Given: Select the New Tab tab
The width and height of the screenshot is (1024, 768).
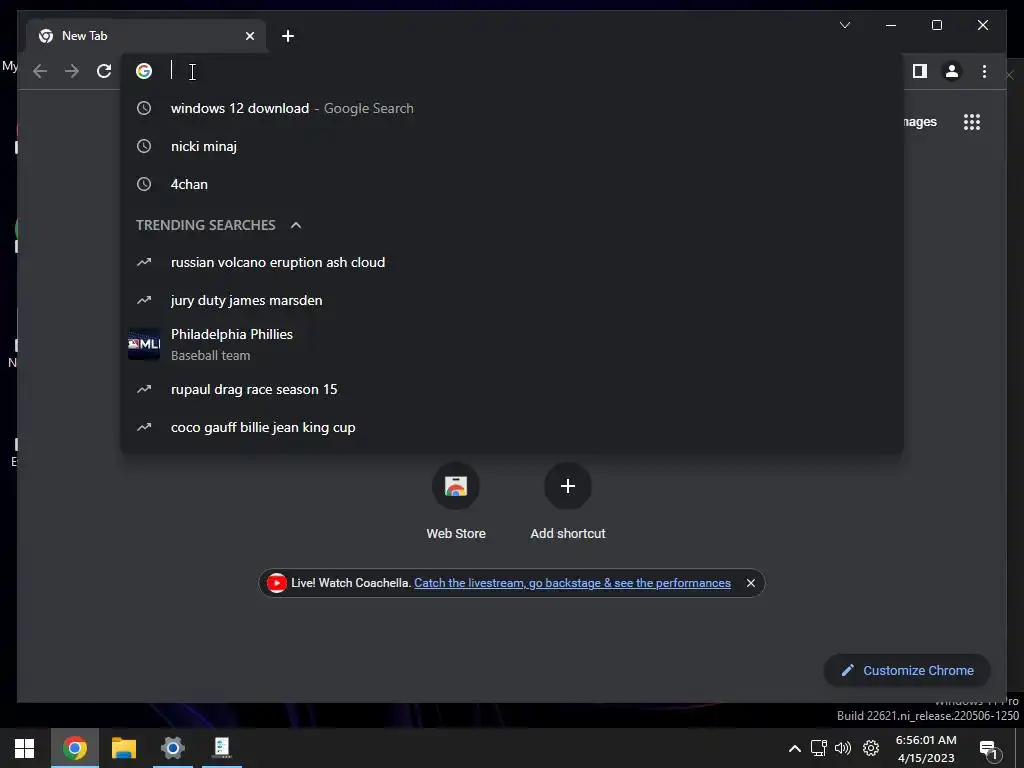Looking at the screenshot, I should tap(146, 36).
